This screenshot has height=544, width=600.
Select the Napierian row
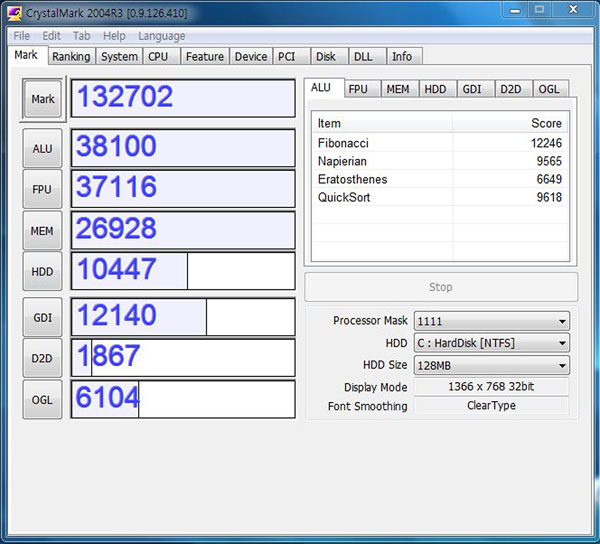pos(440,161)
